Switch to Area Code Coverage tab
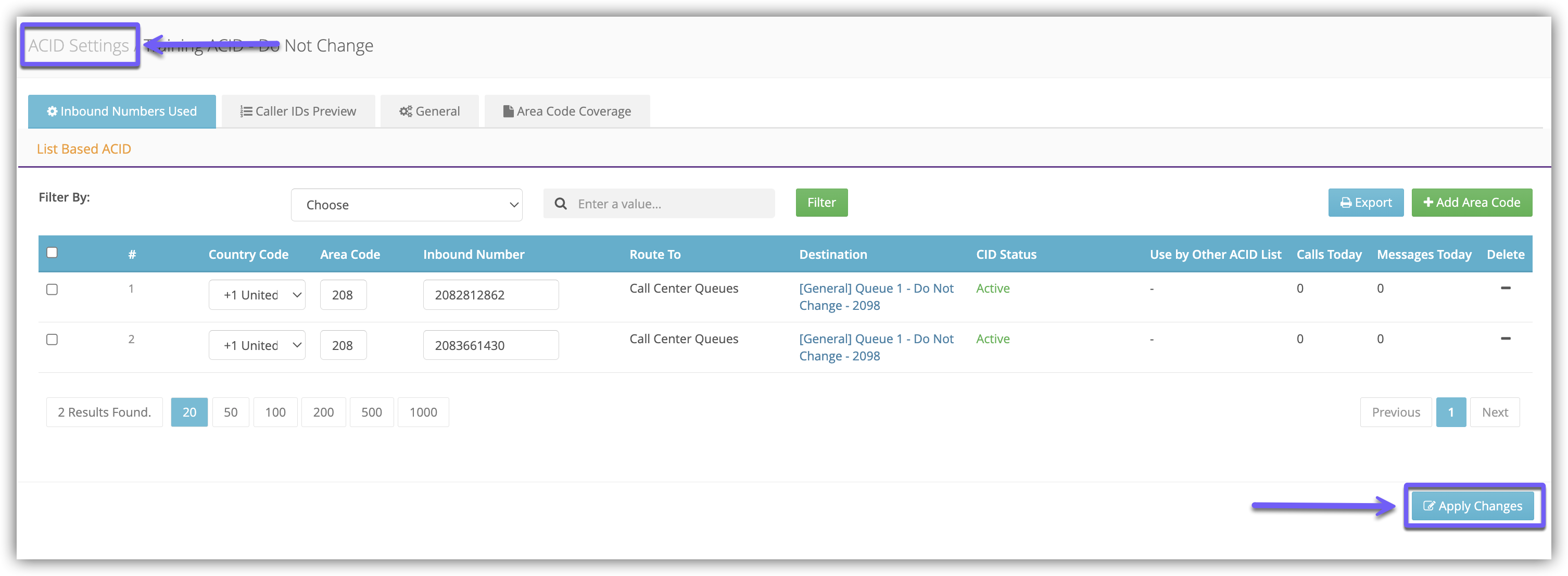 [x=567, y=111]
